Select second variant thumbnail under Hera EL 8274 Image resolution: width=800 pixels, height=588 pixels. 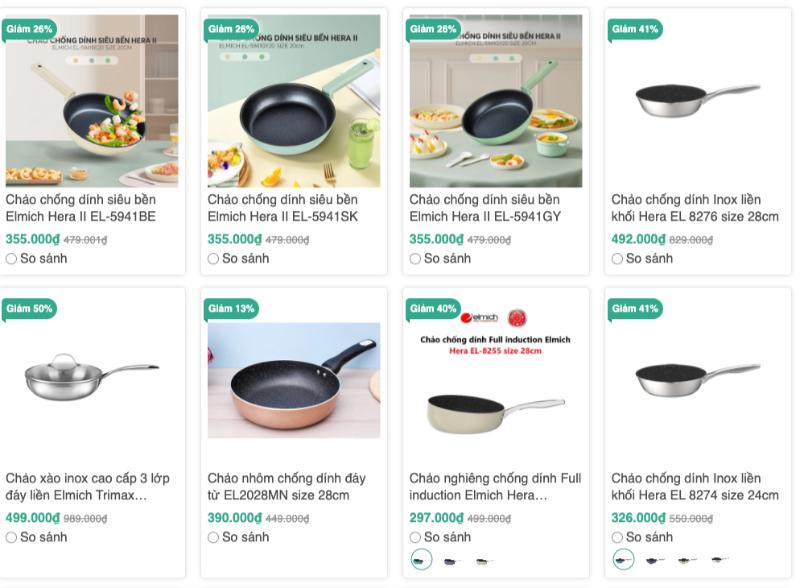(655, 560)
